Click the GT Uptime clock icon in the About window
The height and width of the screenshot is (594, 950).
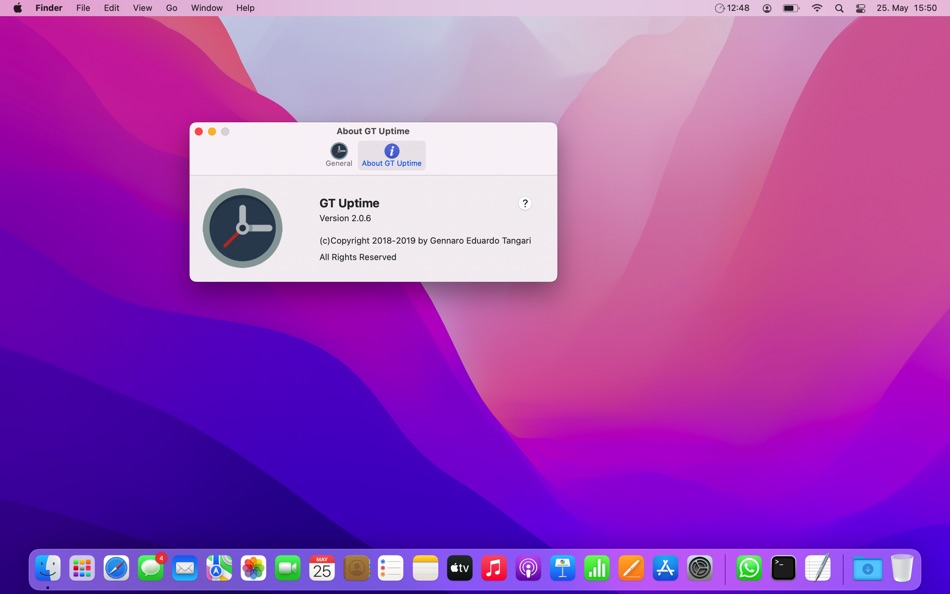point(242,227)
